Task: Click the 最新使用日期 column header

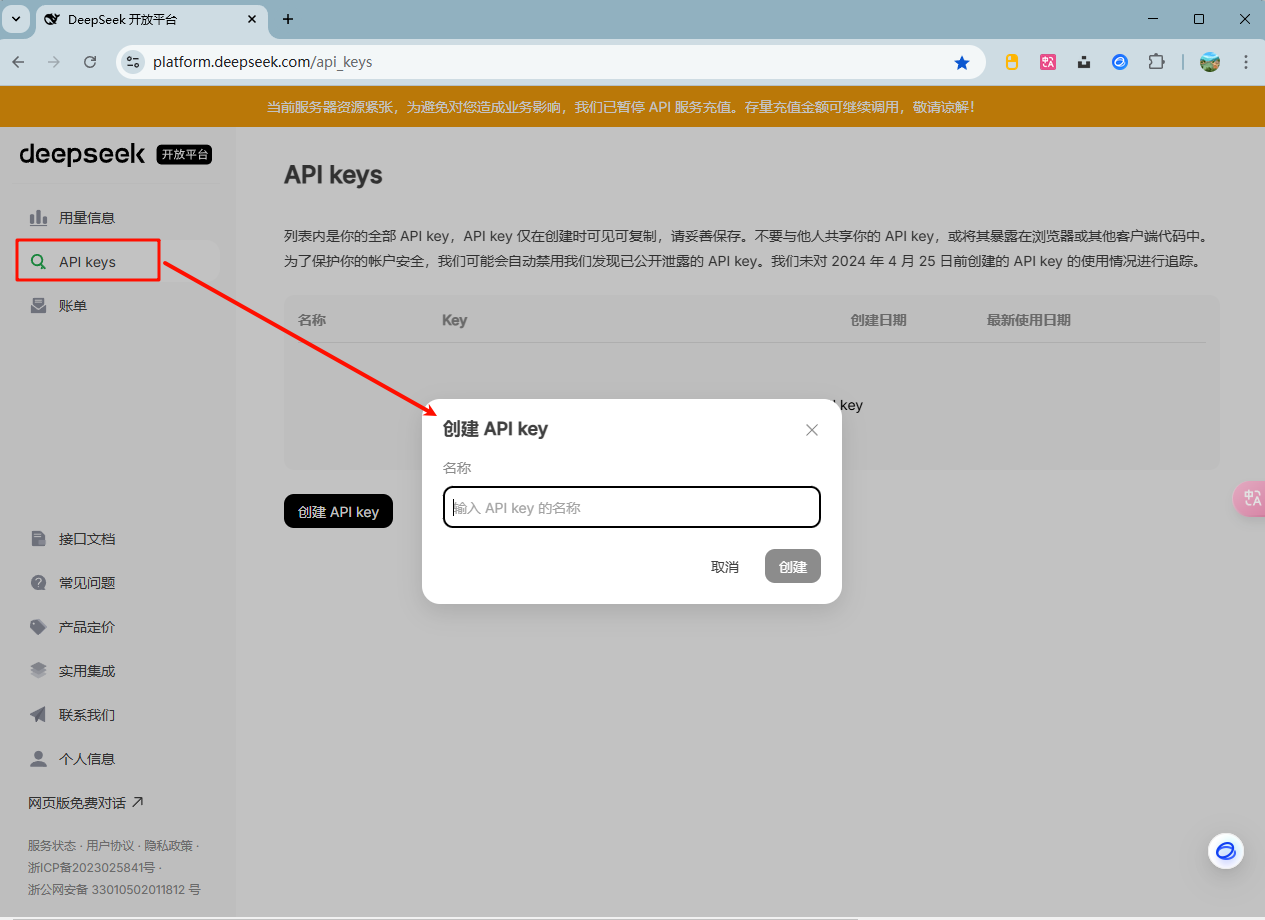Action: coord(1029,320)
